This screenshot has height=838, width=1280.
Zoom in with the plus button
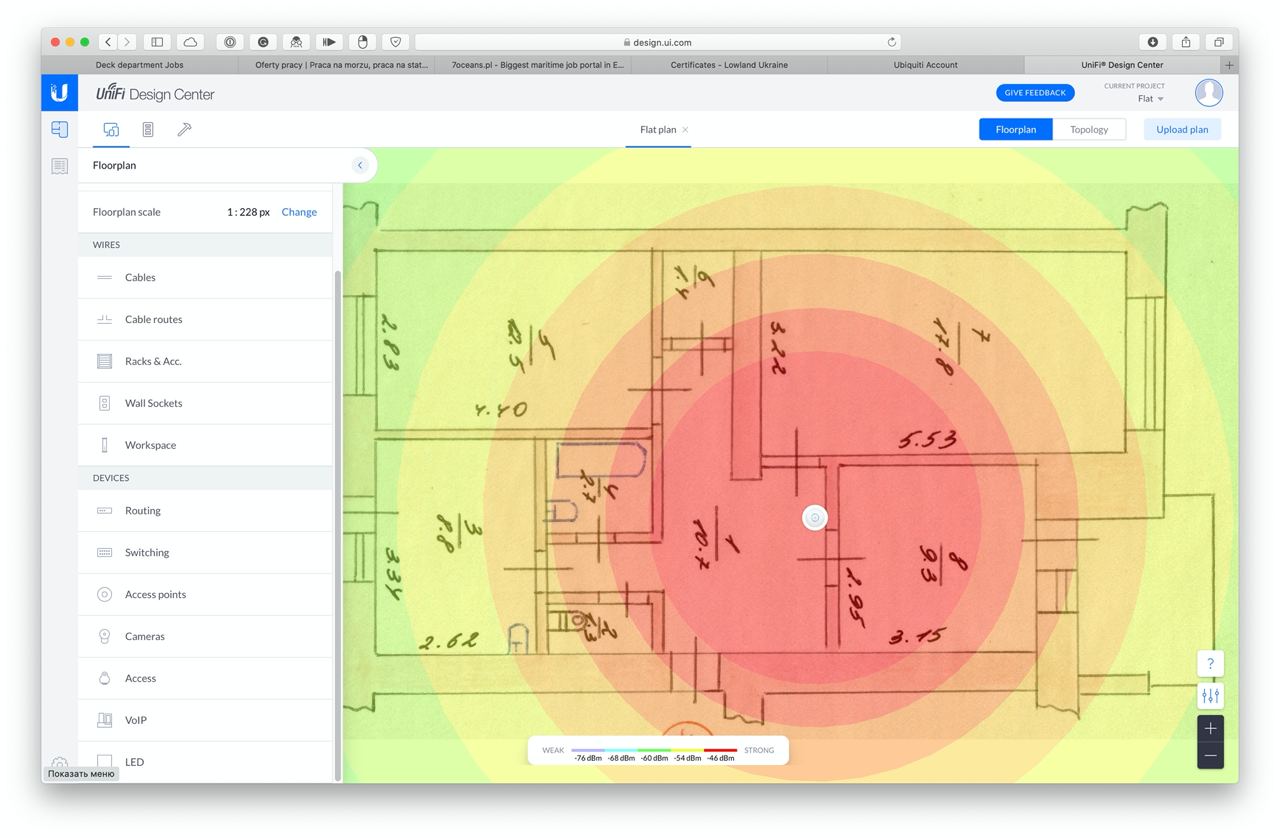(x=1210, y=728)
